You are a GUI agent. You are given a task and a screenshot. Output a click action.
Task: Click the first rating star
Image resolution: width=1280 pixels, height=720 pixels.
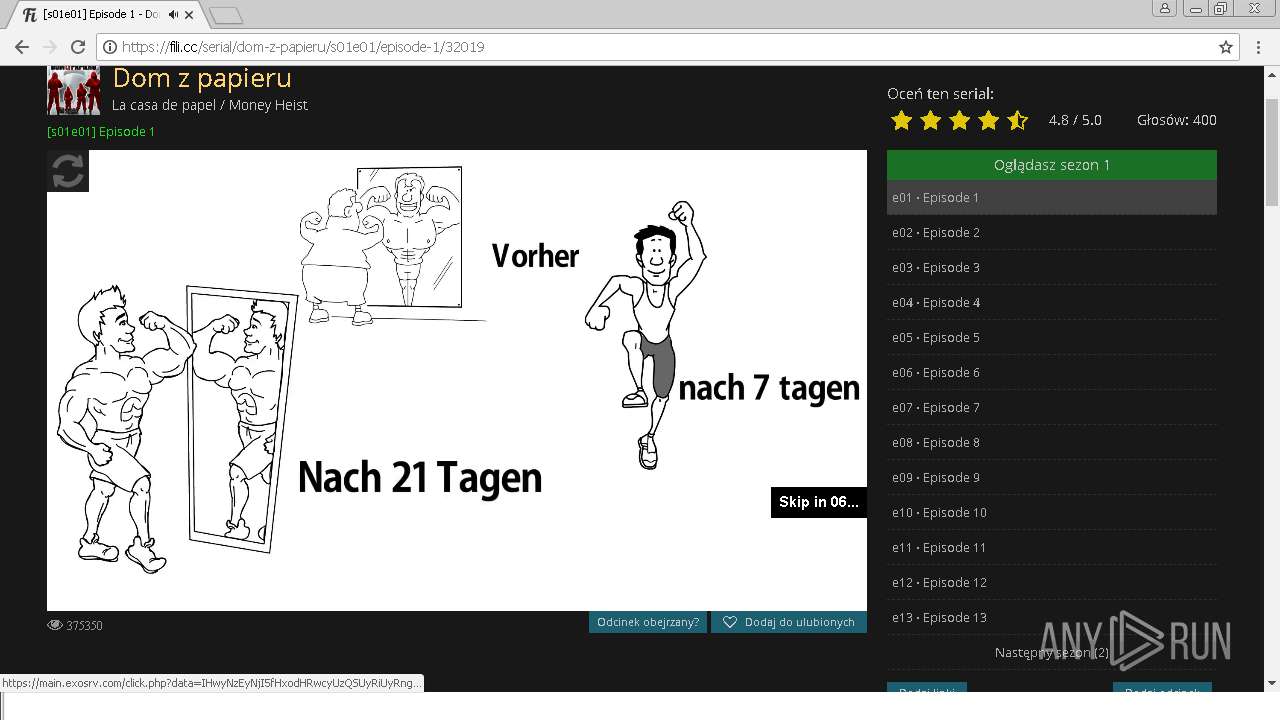click(x=901, y=121)
